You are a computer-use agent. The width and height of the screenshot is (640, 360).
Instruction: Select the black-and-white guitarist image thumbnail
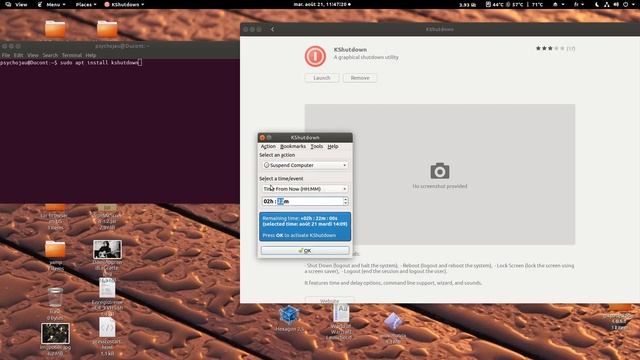[x=107, y=249]
